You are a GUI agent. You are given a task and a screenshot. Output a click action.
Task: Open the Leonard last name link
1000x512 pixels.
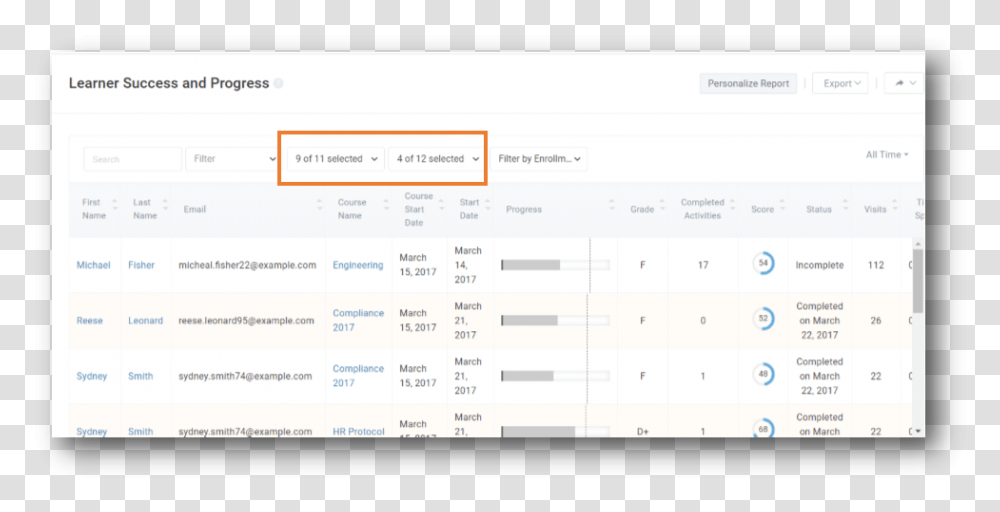pos(145,321)
